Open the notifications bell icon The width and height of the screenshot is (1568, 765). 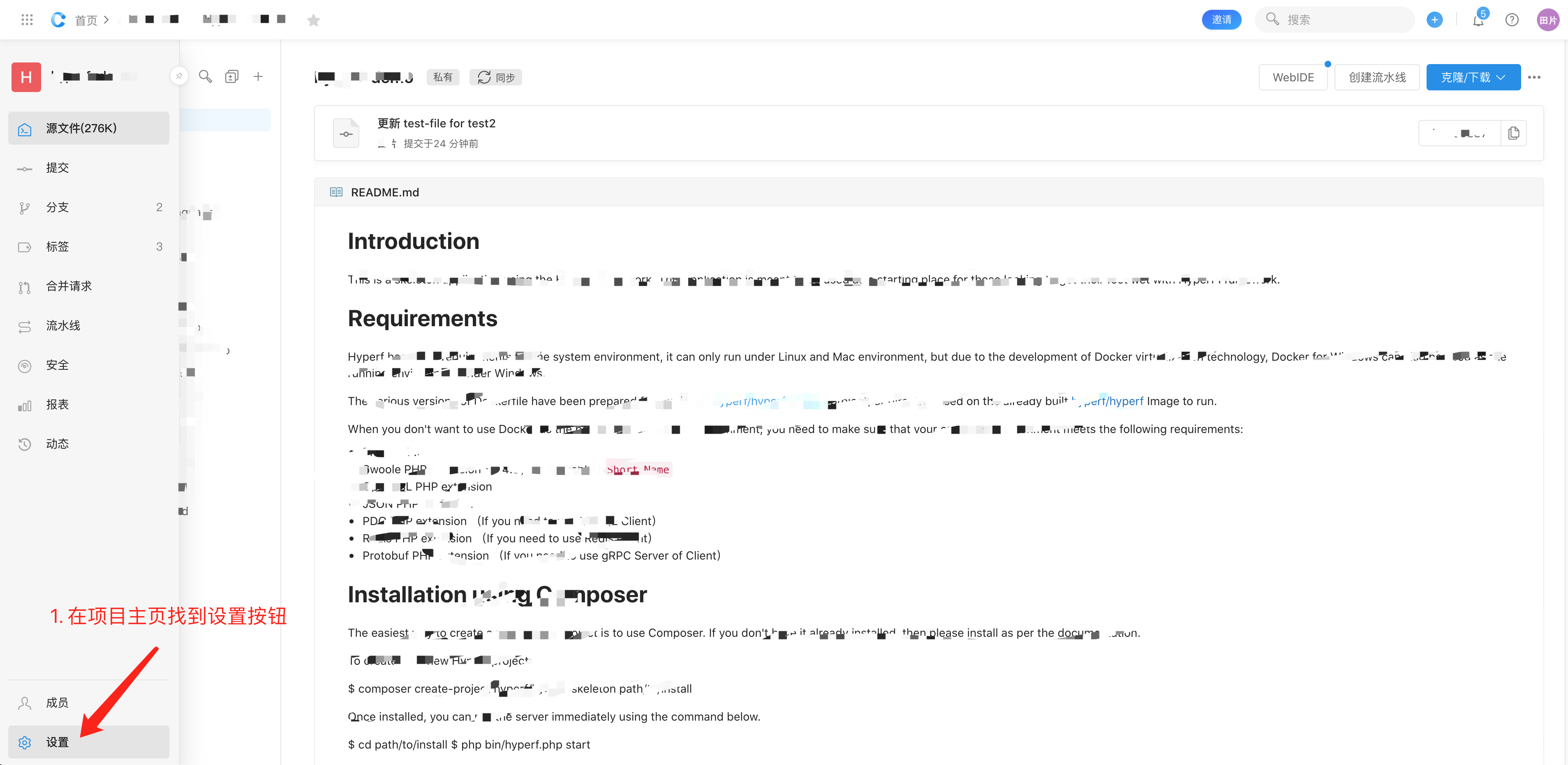tap(1478, 21)
